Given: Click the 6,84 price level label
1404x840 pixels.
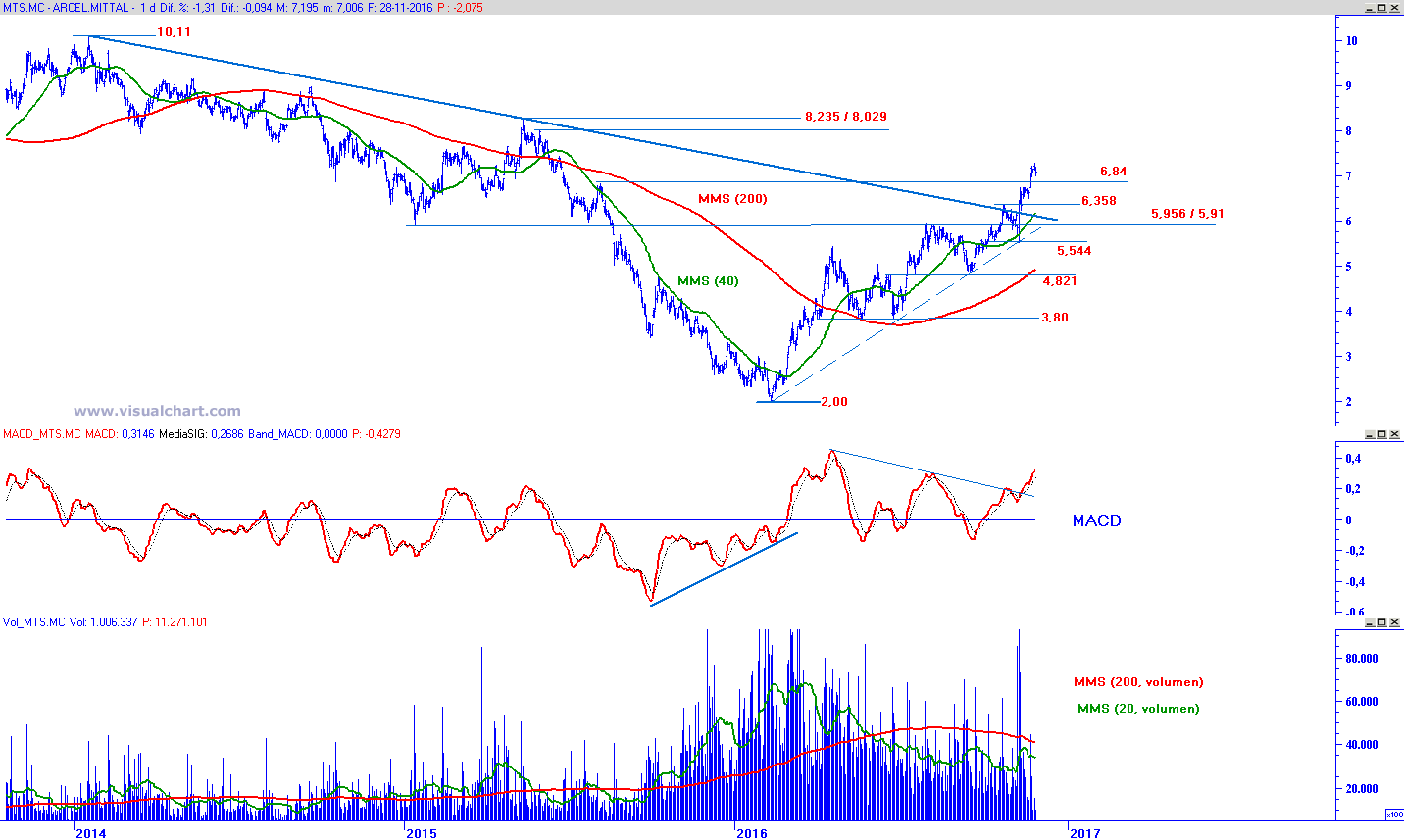Looking at the screenshot, I should [x=1114, y=172].
